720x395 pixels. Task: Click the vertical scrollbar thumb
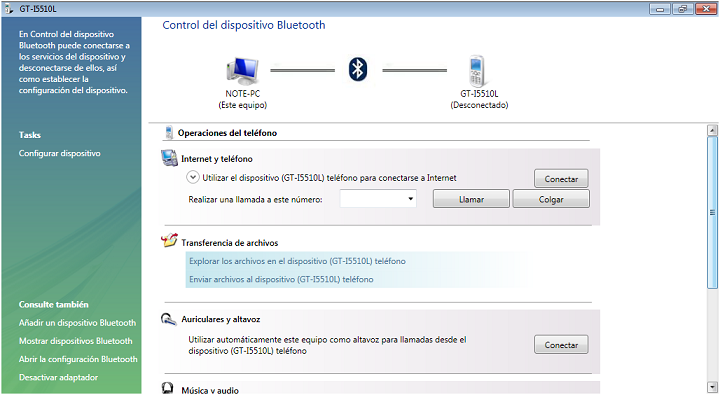(712, 212)
